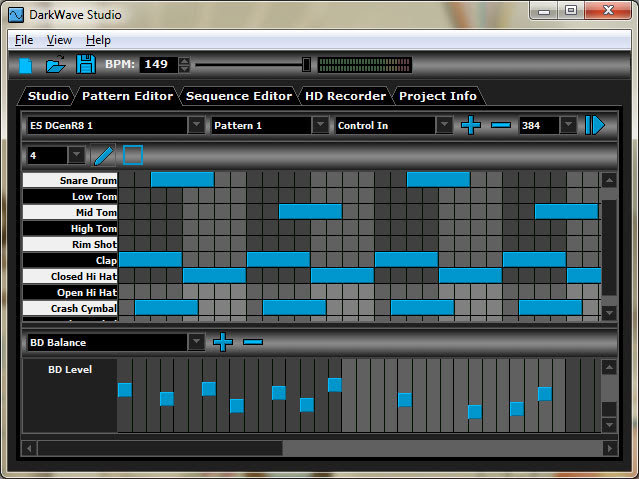The image size is (639, 479).
Task: Select the Open Hi Hat row label
Action: pos(70,292)
